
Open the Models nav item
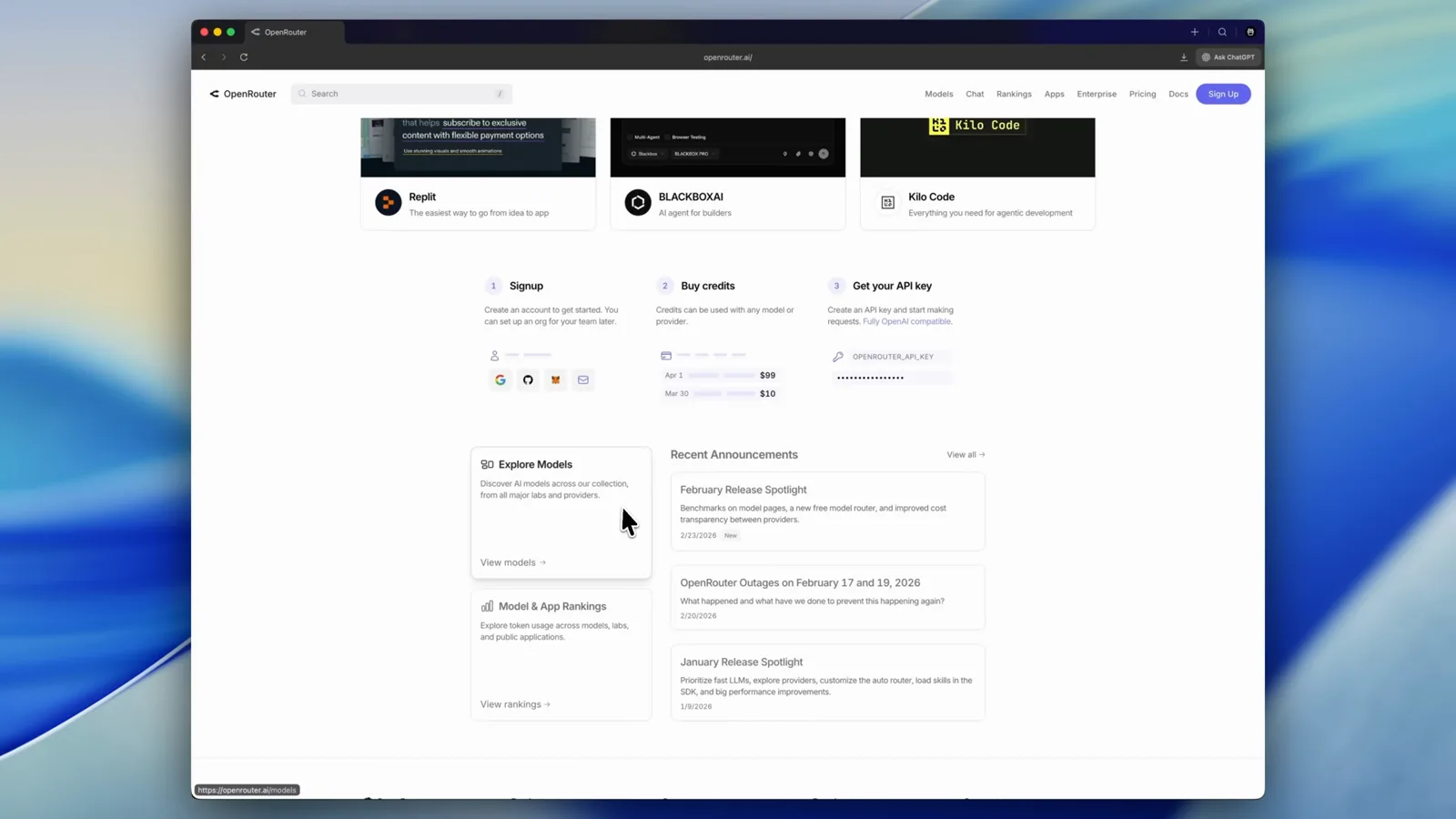(939, 94)
